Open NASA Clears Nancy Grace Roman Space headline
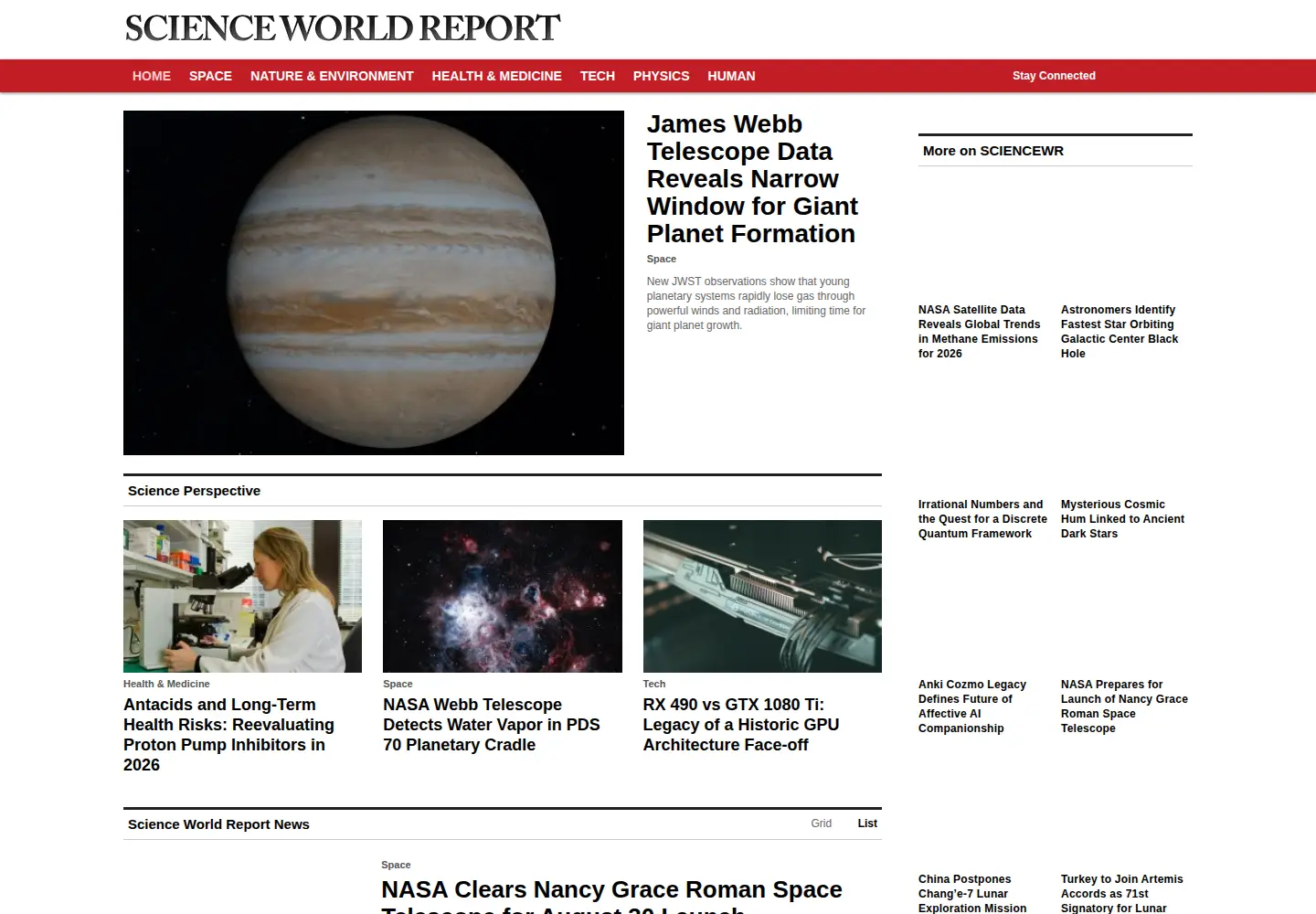This screenshot has height=914, width=1316. (x=611, y=896)
